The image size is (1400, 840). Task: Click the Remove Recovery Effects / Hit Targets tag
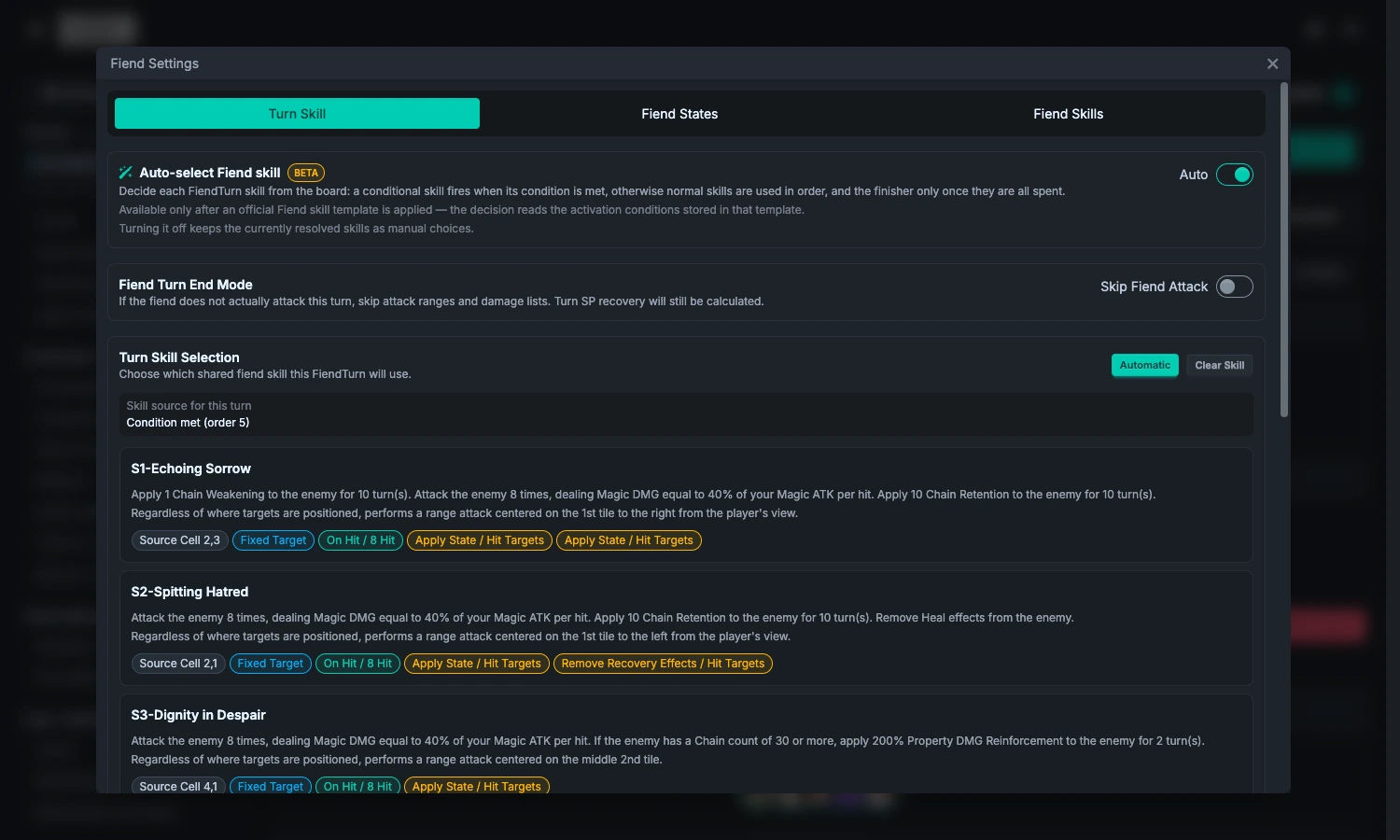click(663, 664)
